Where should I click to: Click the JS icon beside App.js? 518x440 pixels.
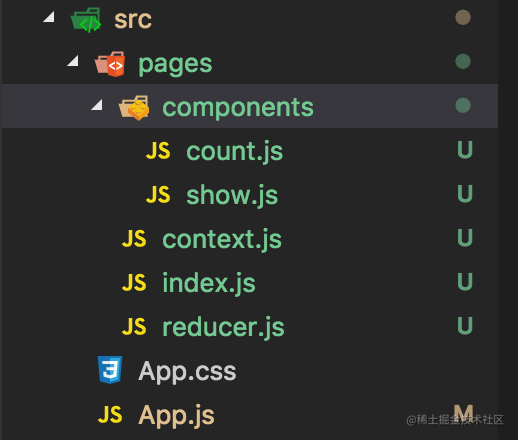coord(110,414)
